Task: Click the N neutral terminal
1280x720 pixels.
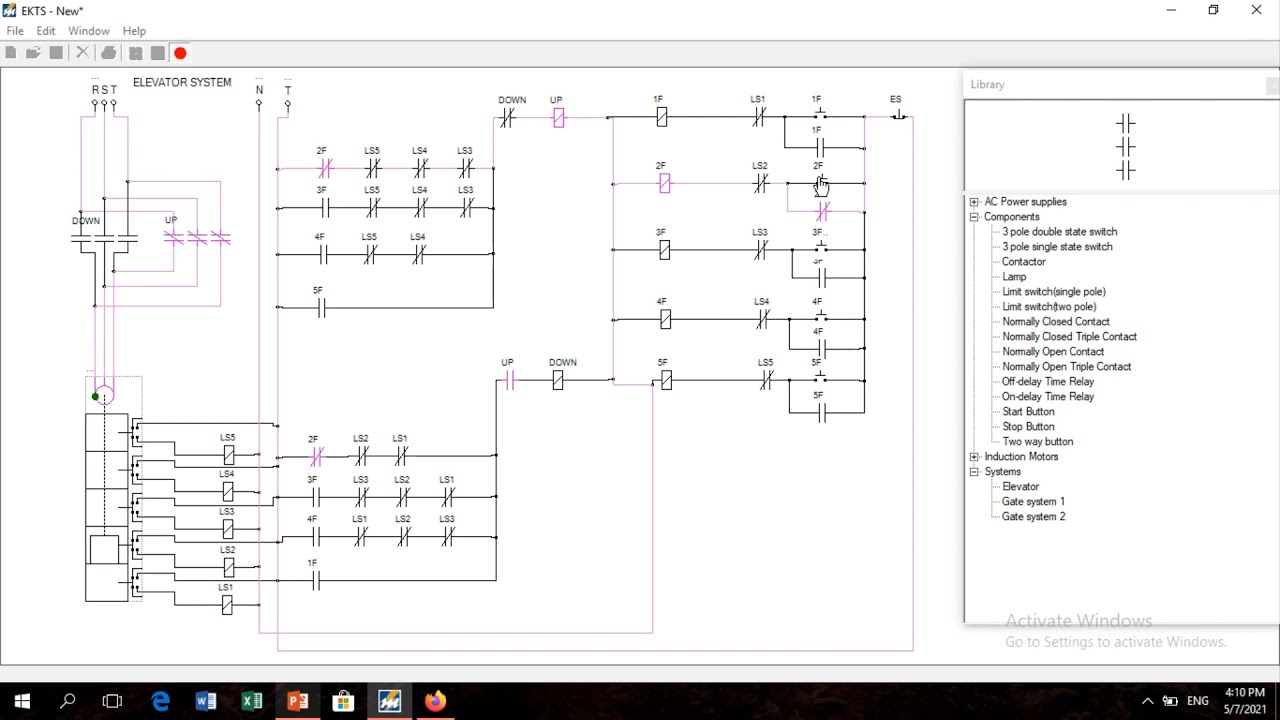Action: pos(259,103)
